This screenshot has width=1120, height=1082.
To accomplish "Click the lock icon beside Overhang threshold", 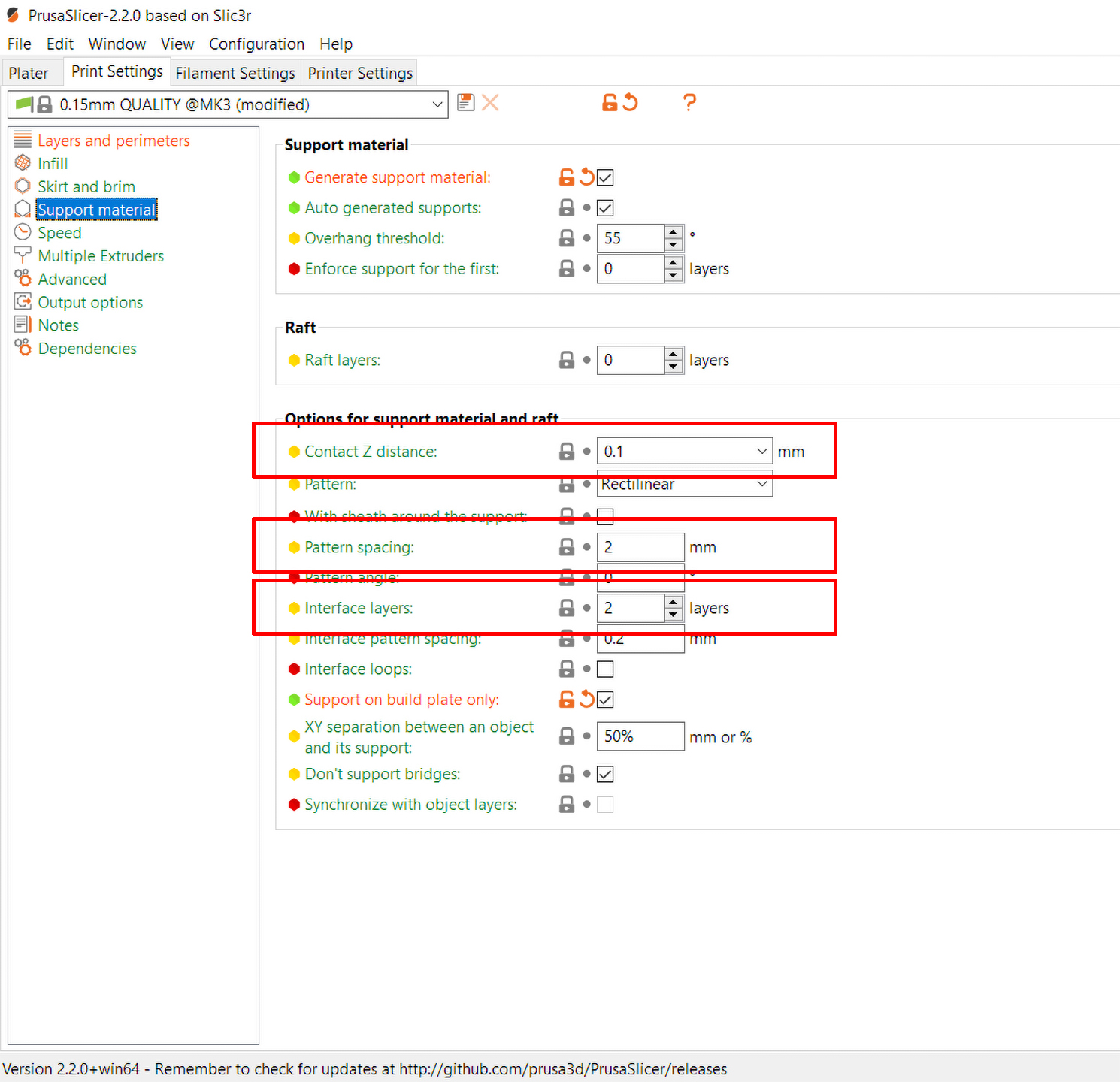I will [567, 238].
